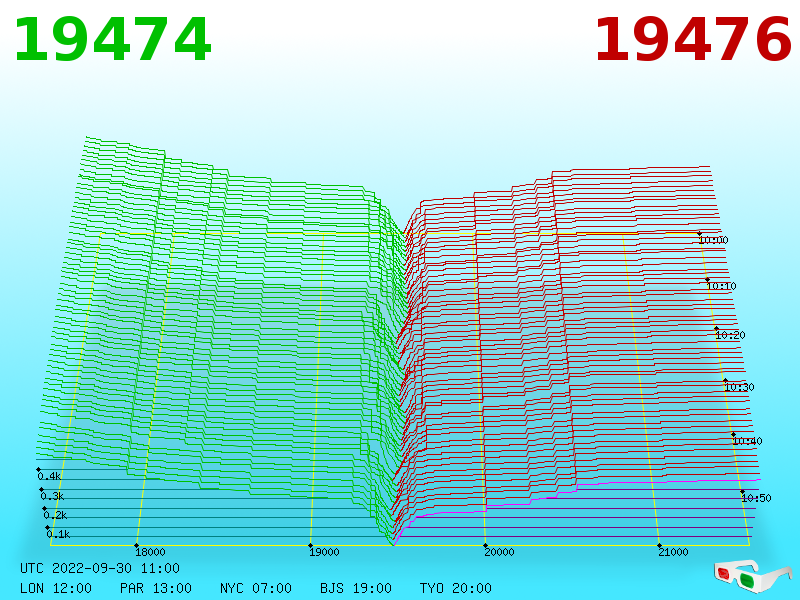
Task: Click the 3D glasses icon
Action: coord(751,576)
